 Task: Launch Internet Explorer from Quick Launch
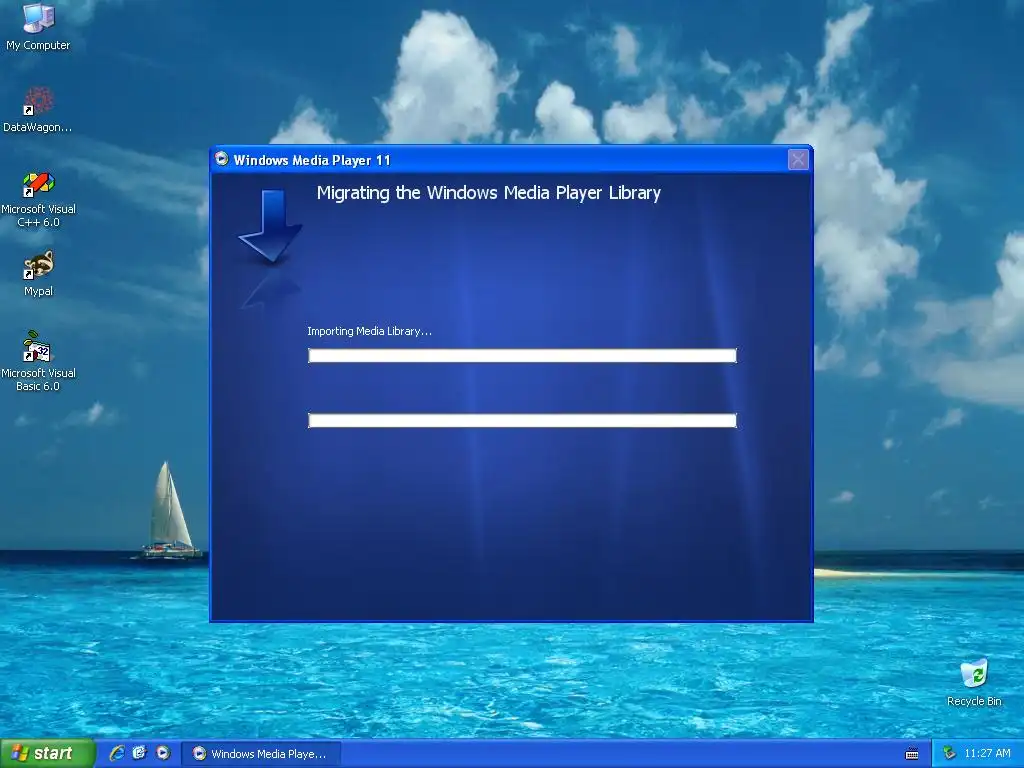(116, 753)
